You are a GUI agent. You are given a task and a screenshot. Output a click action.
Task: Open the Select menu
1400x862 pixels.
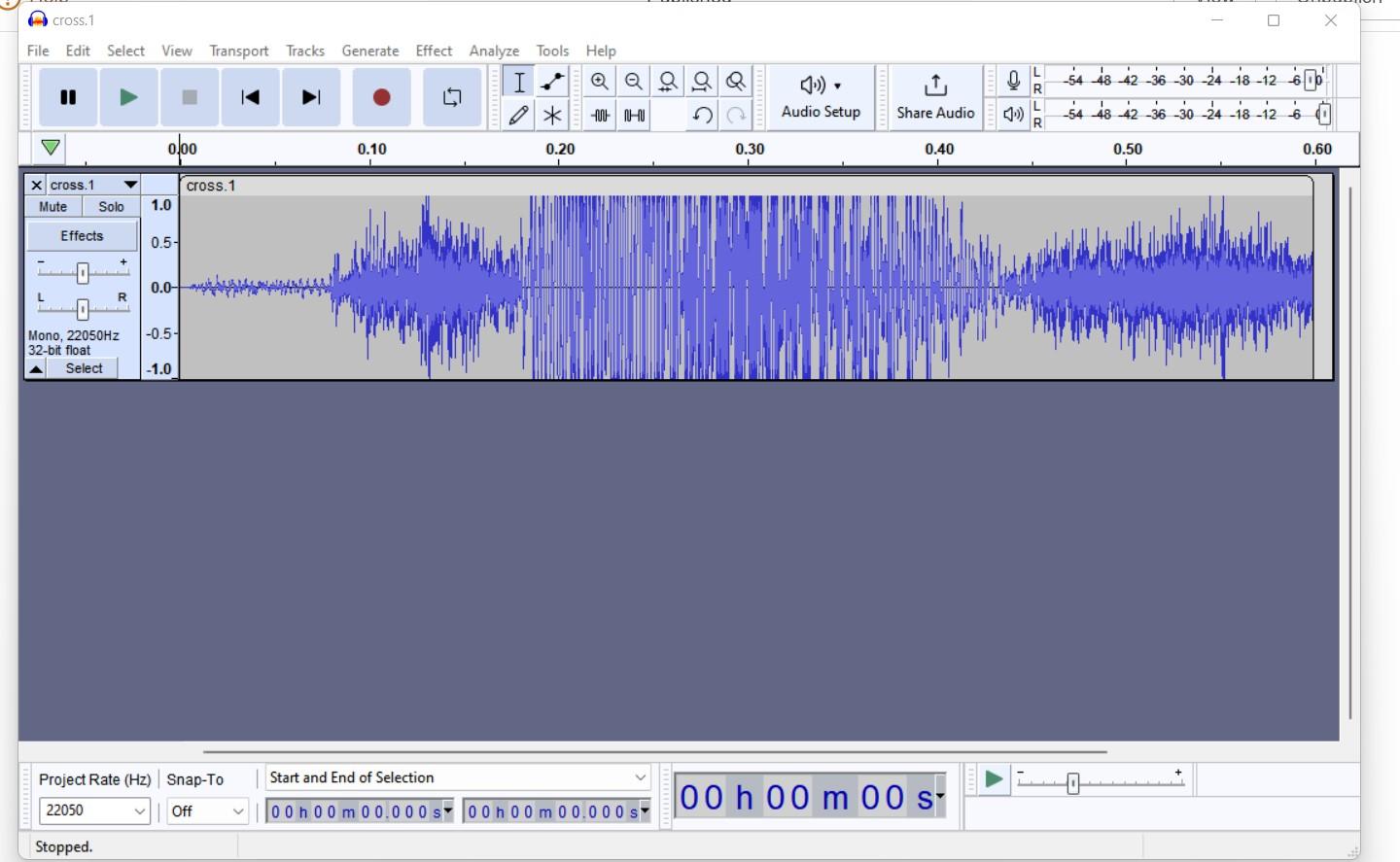125,51
